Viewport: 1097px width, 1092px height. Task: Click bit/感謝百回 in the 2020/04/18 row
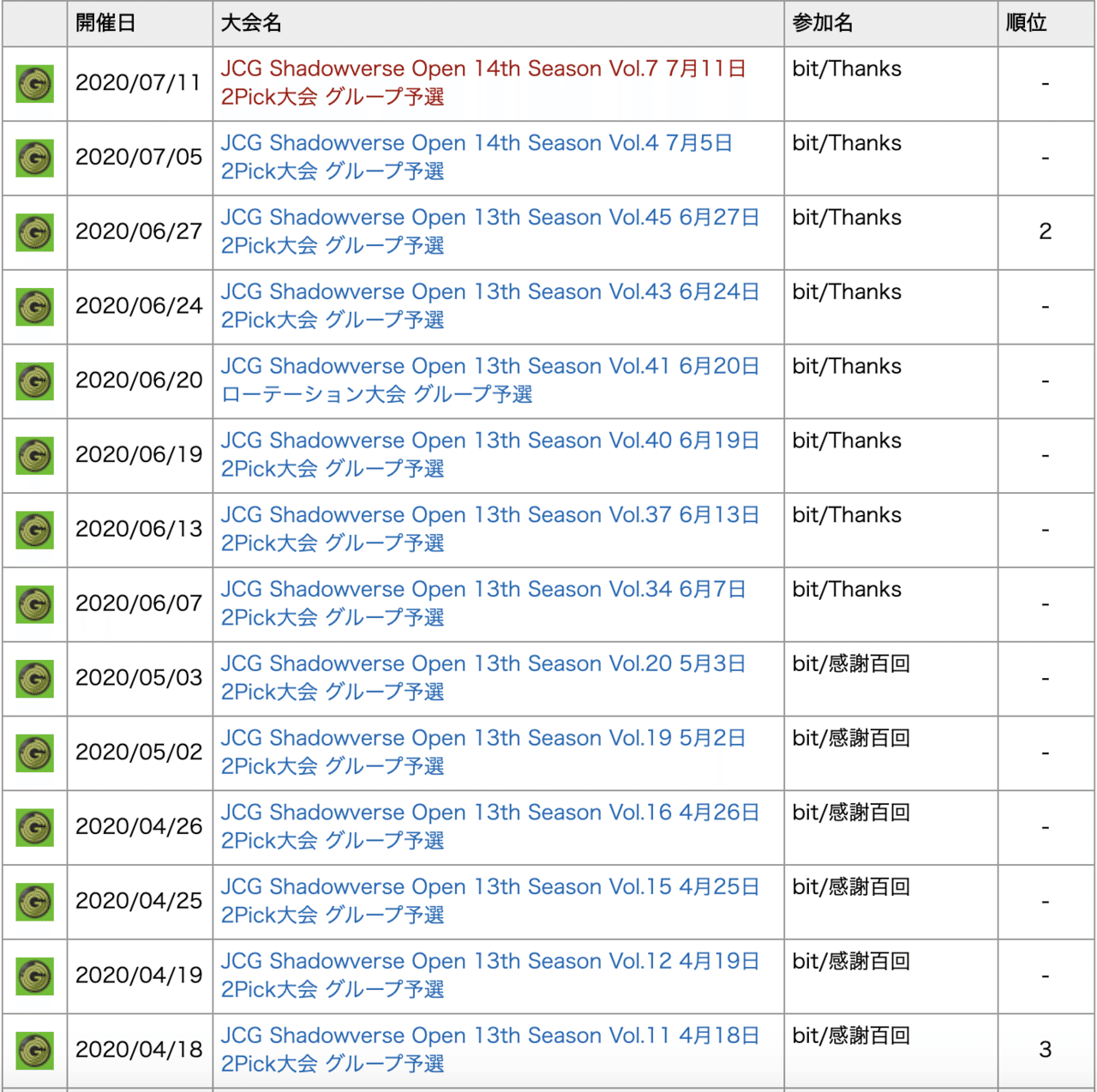click(851, 1036)
